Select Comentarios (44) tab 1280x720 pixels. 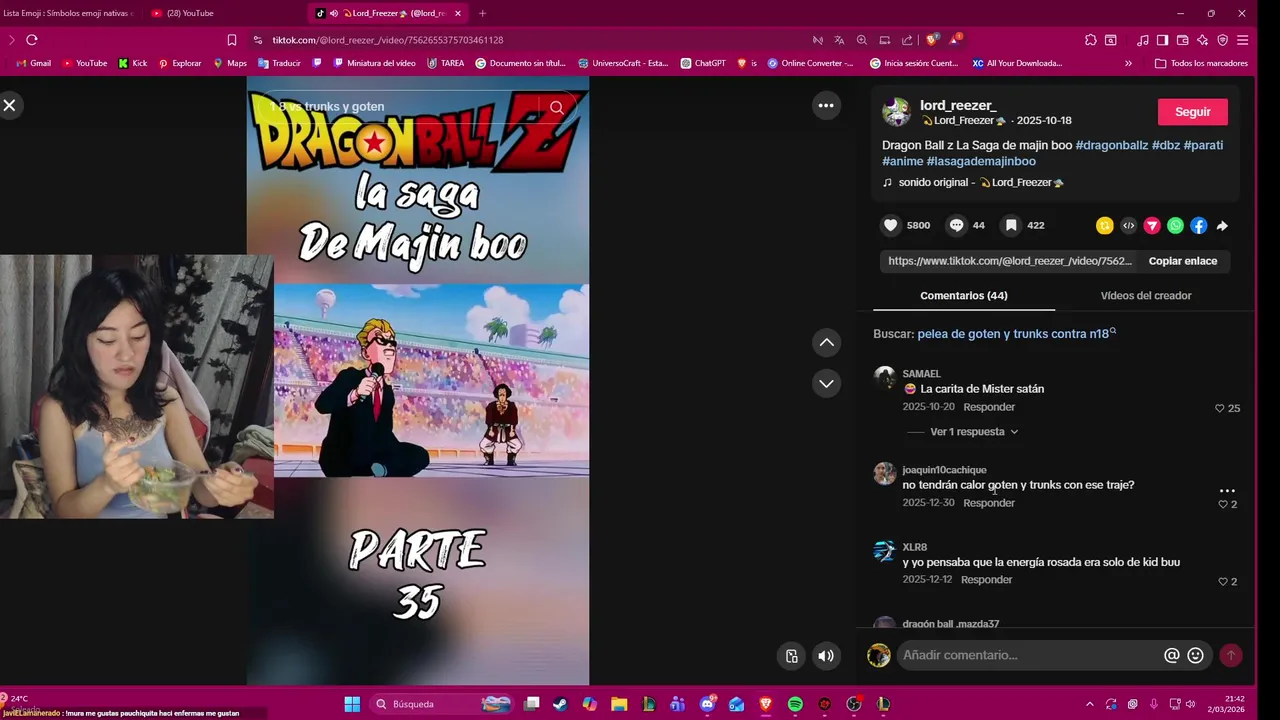964,296
